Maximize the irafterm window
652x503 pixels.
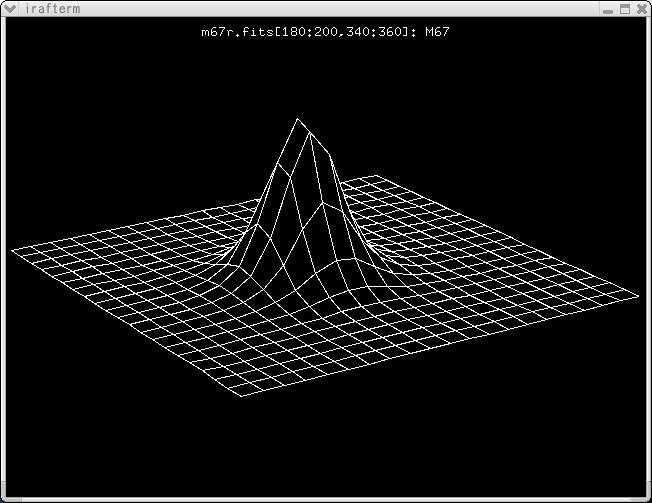click(625, 9)
